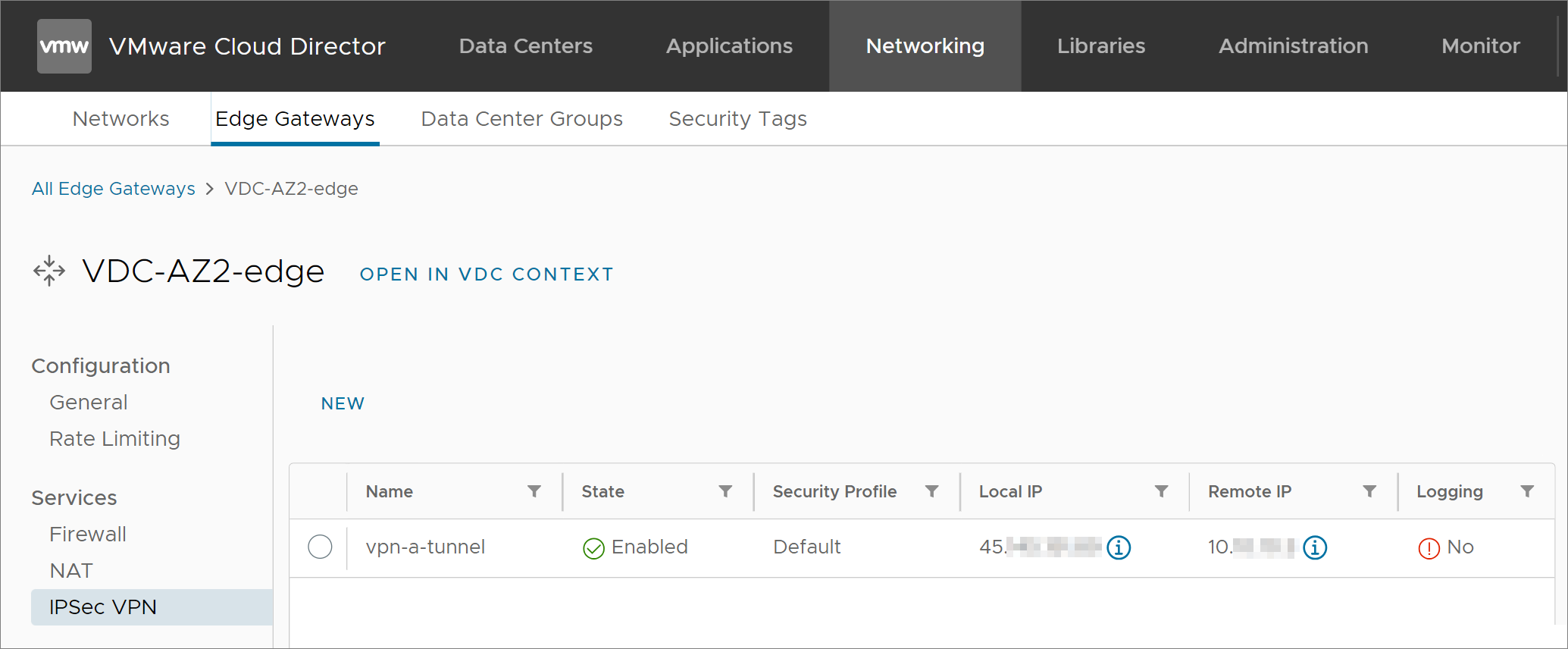The width and height of the screenshot is (1568, 649).
Task: Open the Remote IP filter icon
Action: click(1369, 491)
